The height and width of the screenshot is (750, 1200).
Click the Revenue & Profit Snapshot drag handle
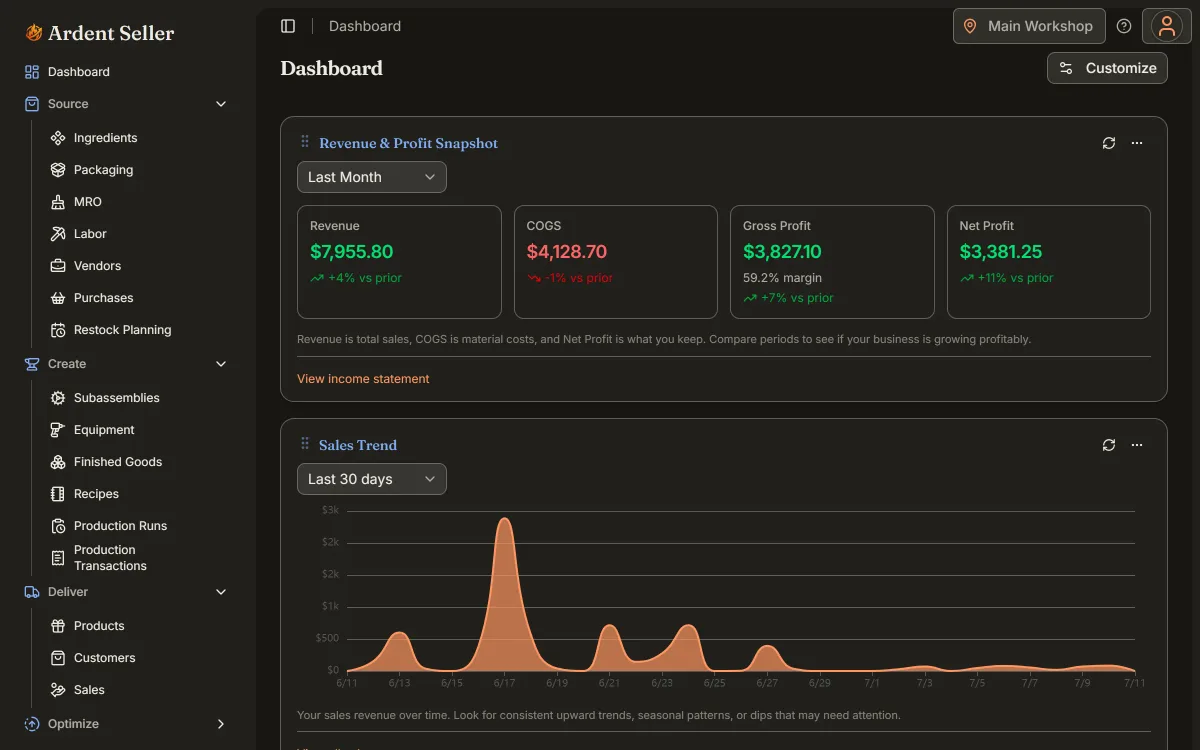pyautogui.click(x=305, y=142)
